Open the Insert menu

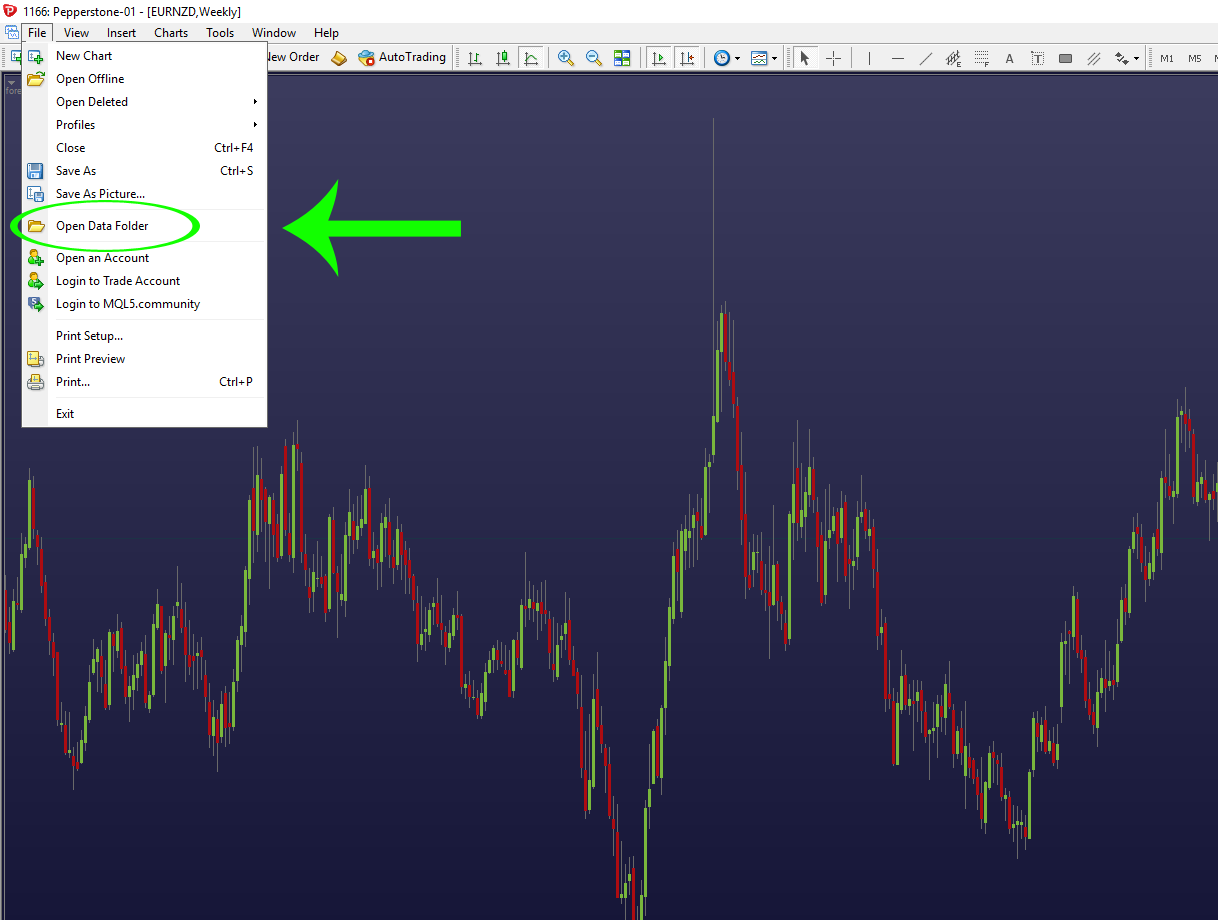121,33
